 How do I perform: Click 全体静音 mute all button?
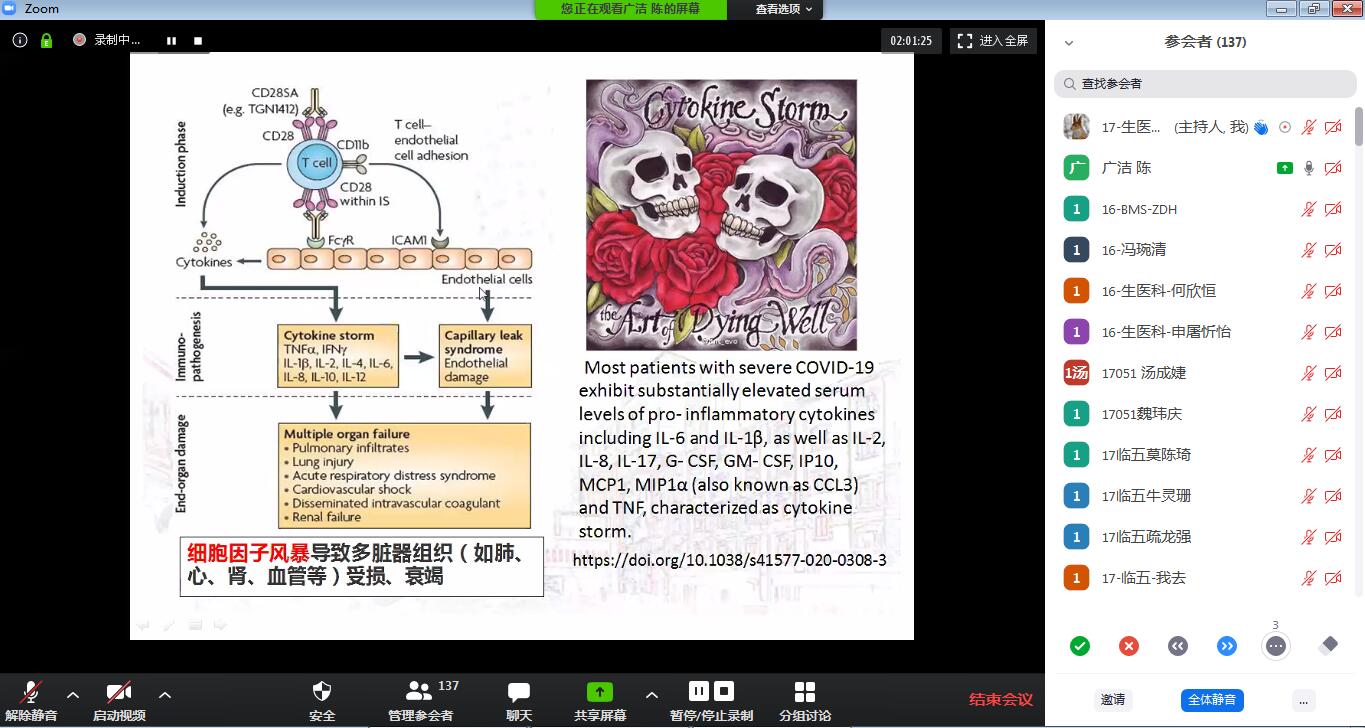[x=1212, y=700]
